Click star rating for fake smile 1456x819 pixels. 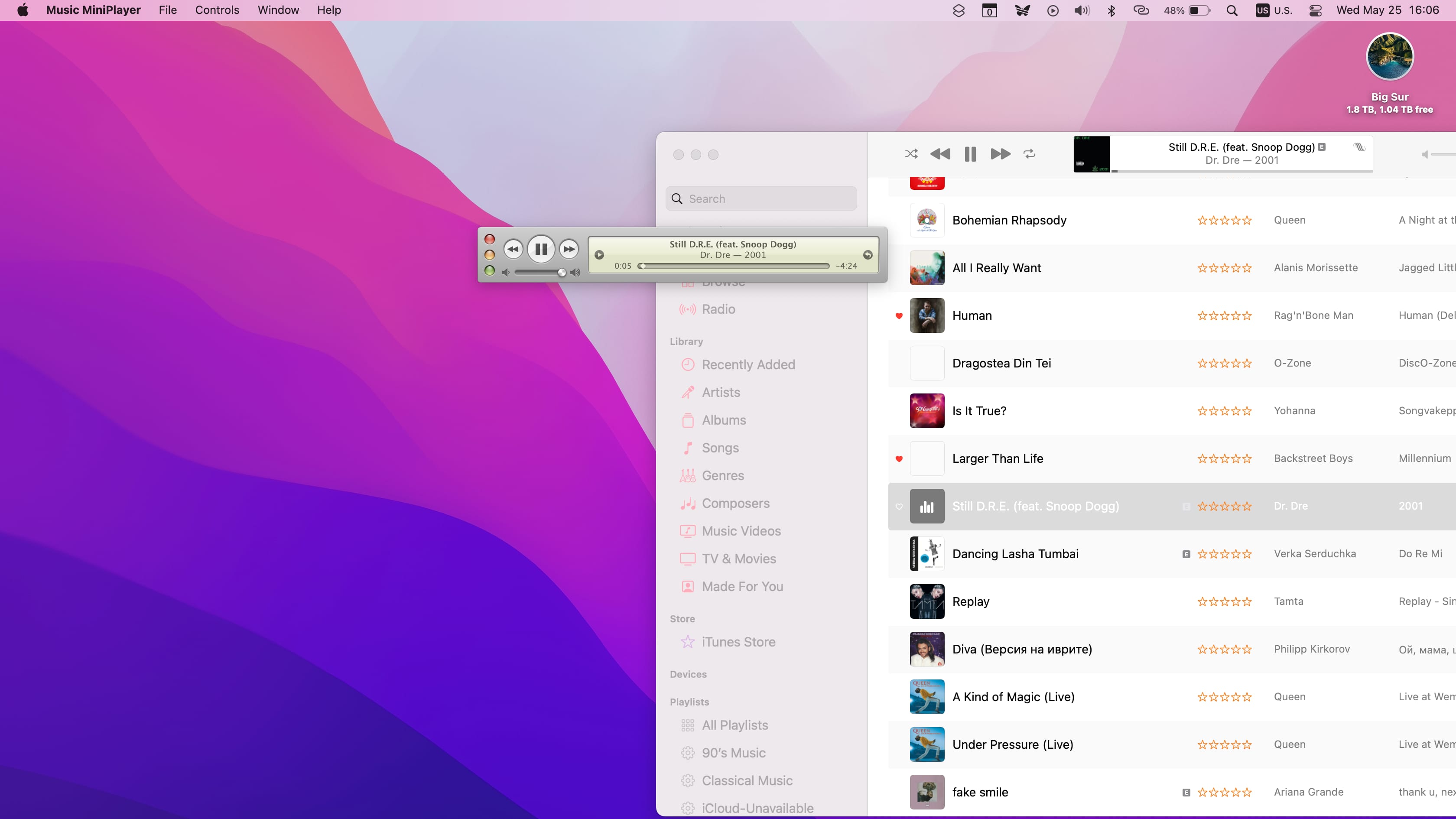pos(1224,793)
